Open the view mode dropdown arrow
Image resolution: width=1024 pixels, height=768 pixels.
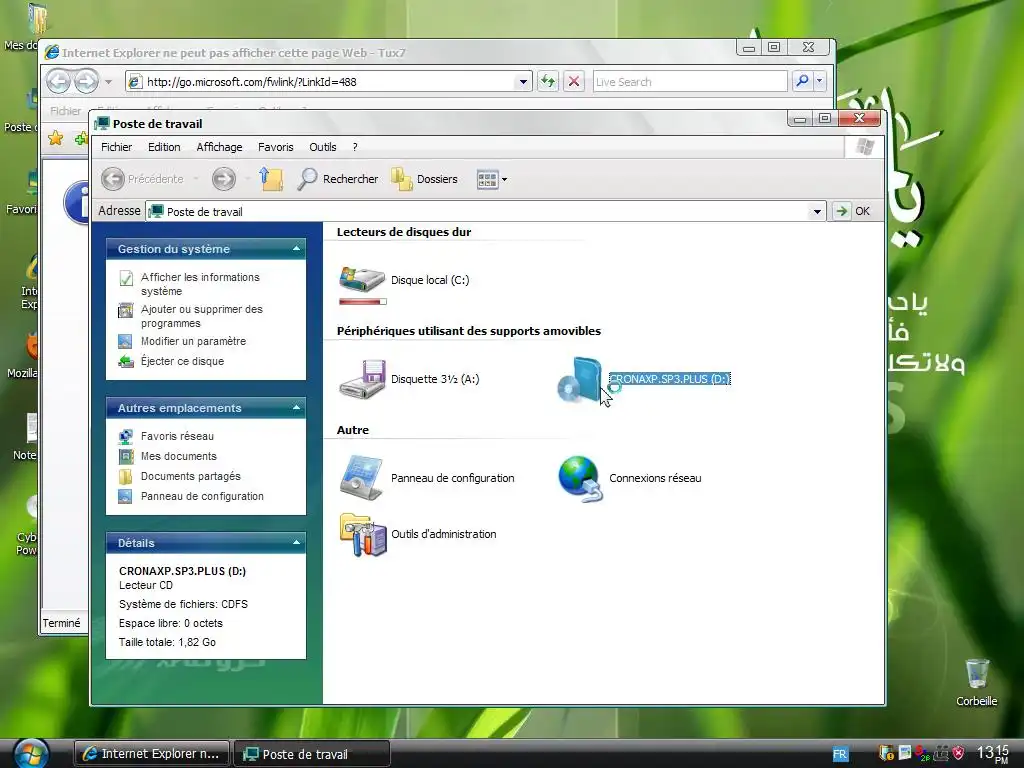504,179
